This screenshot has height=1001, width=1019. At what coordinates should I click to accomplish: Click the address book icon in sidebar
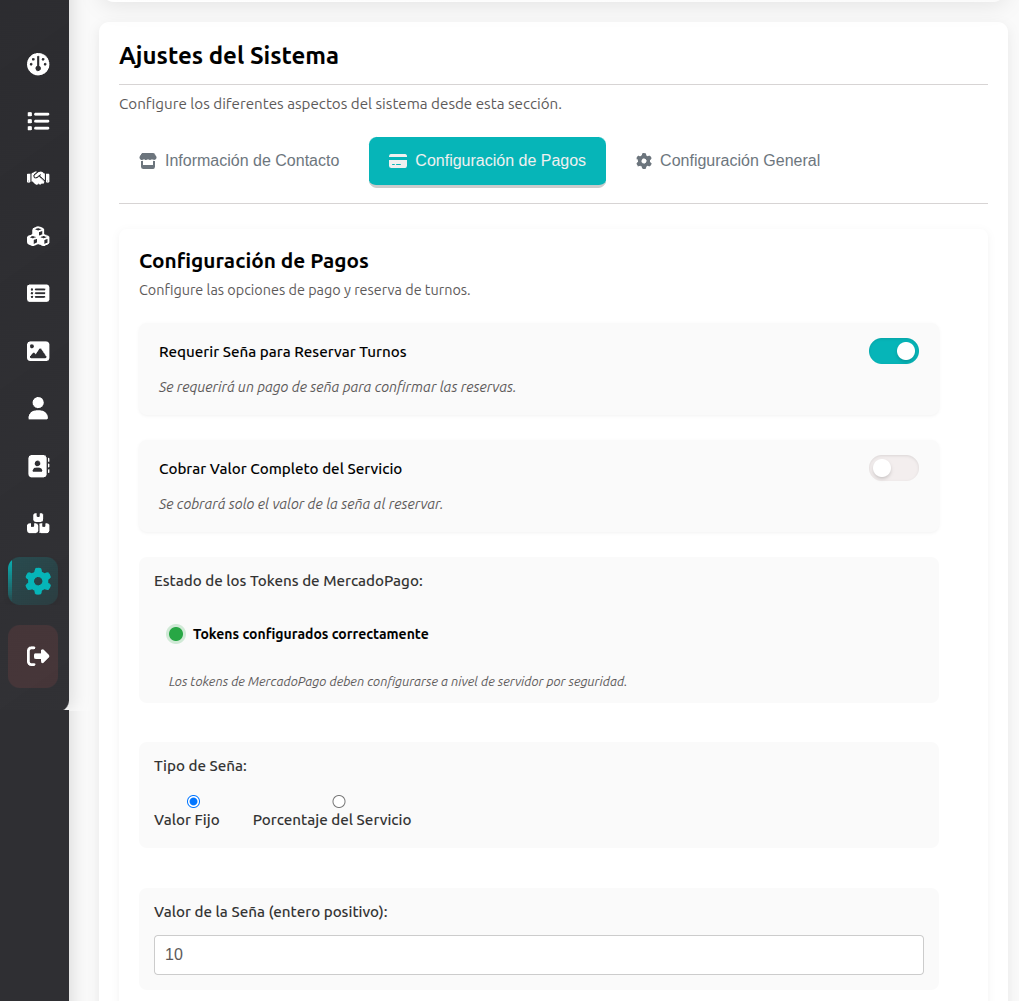tap(38, 466)
